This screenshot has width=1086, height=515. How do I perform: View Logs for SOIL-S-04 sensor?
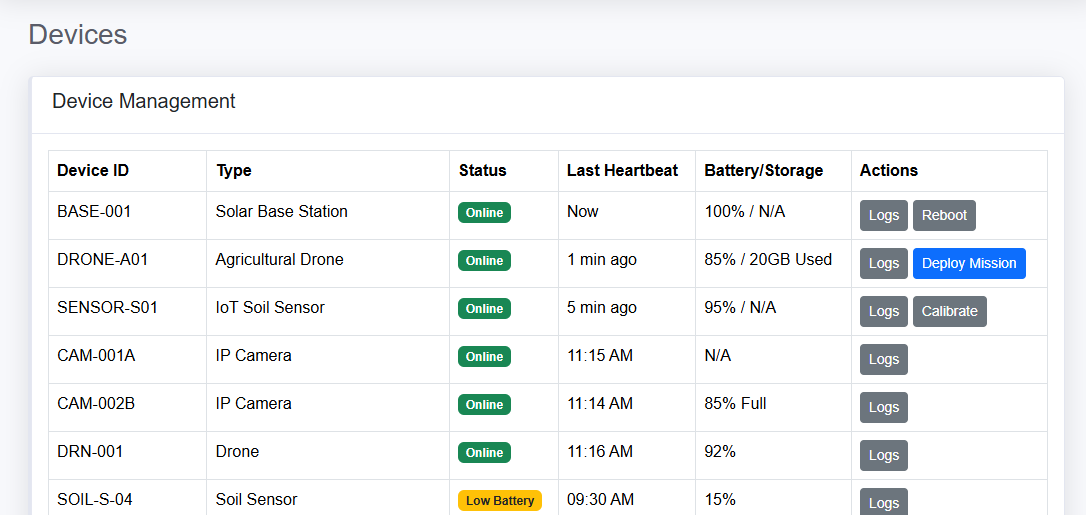click(884, 502)
